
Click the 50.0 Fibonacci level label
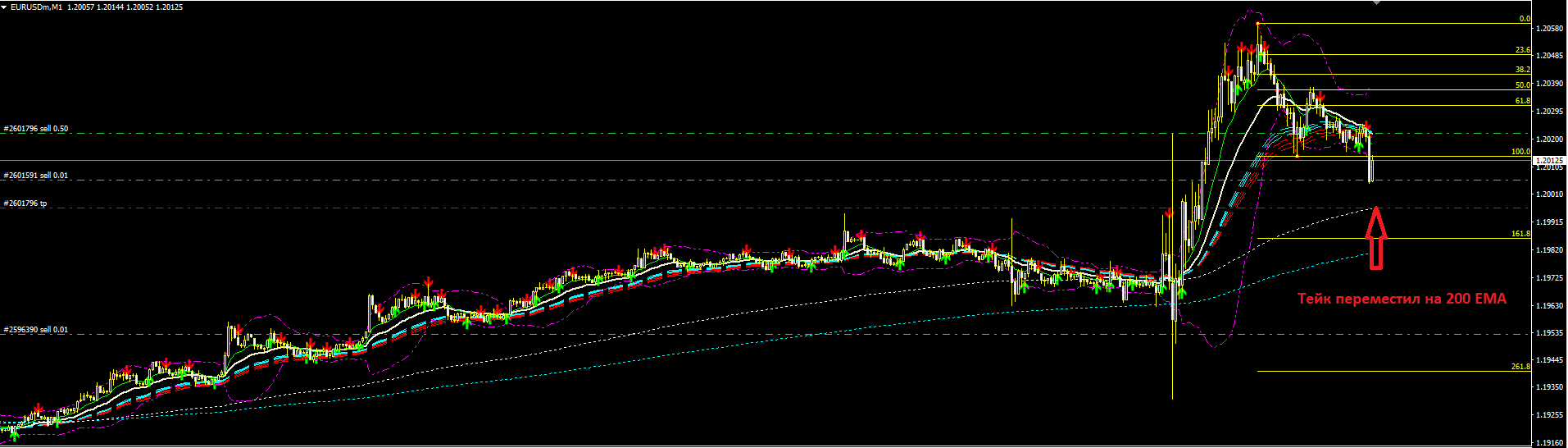click(x=1523, y=85)
